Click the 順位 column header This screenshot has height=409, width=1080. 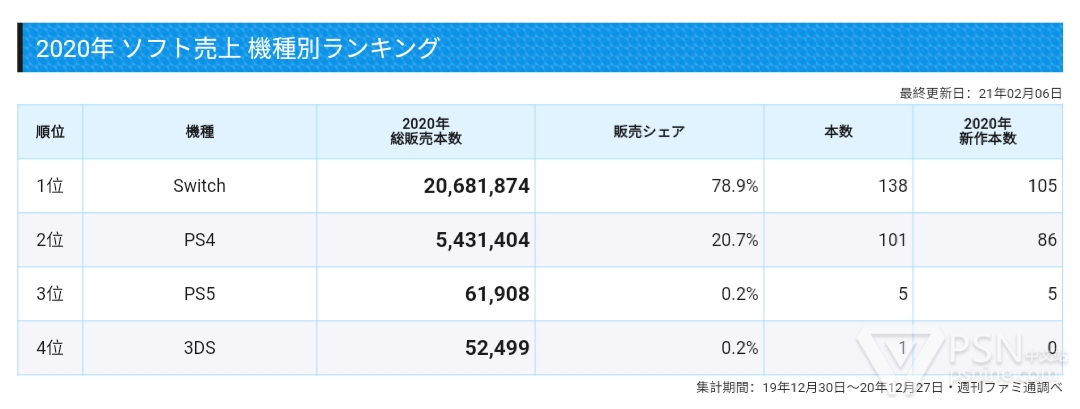(50, 132)
